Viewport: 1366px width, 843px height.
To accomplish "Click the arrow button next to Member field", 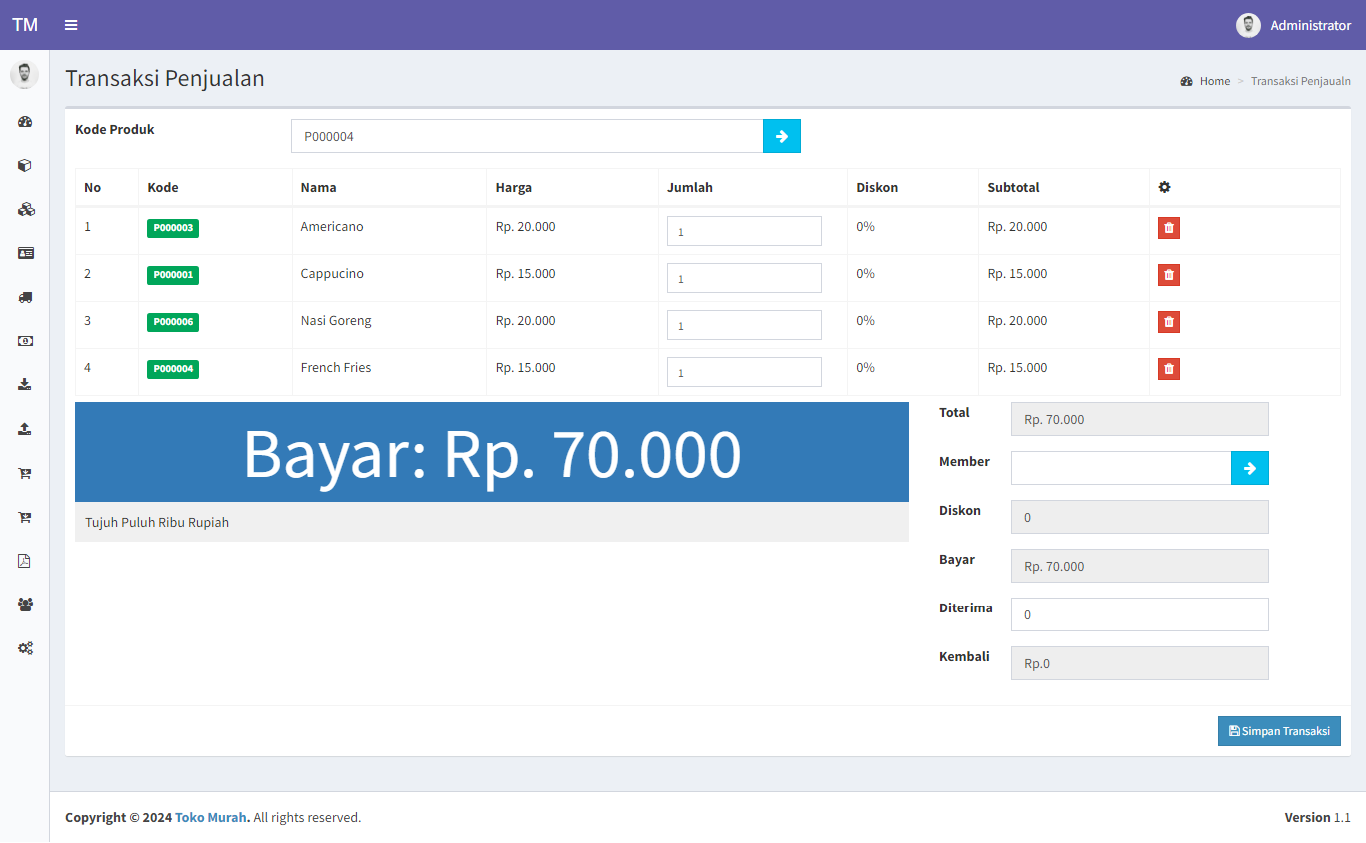I will pyautogui.click(x=1249, y=468).
